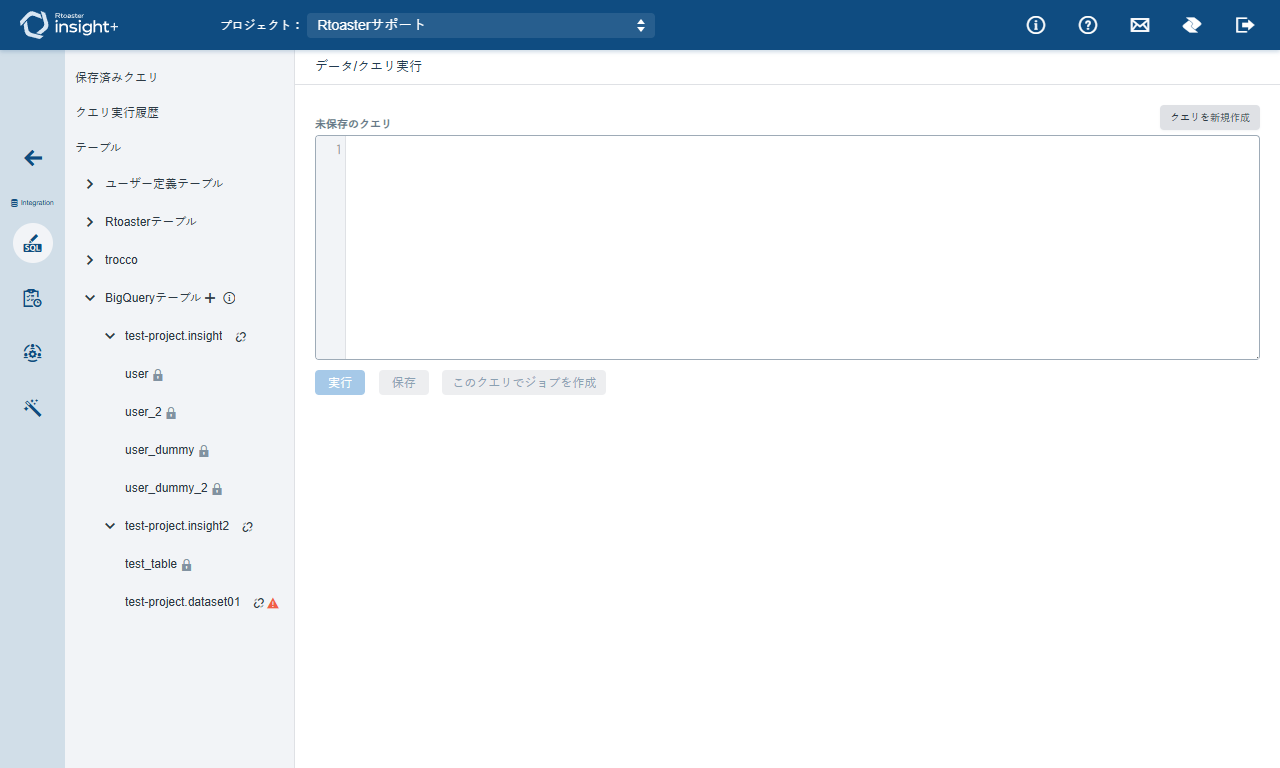Click the info icon beside BigQueryテーブル
Screen dimensions: 1280x768
tap(229, 298)
